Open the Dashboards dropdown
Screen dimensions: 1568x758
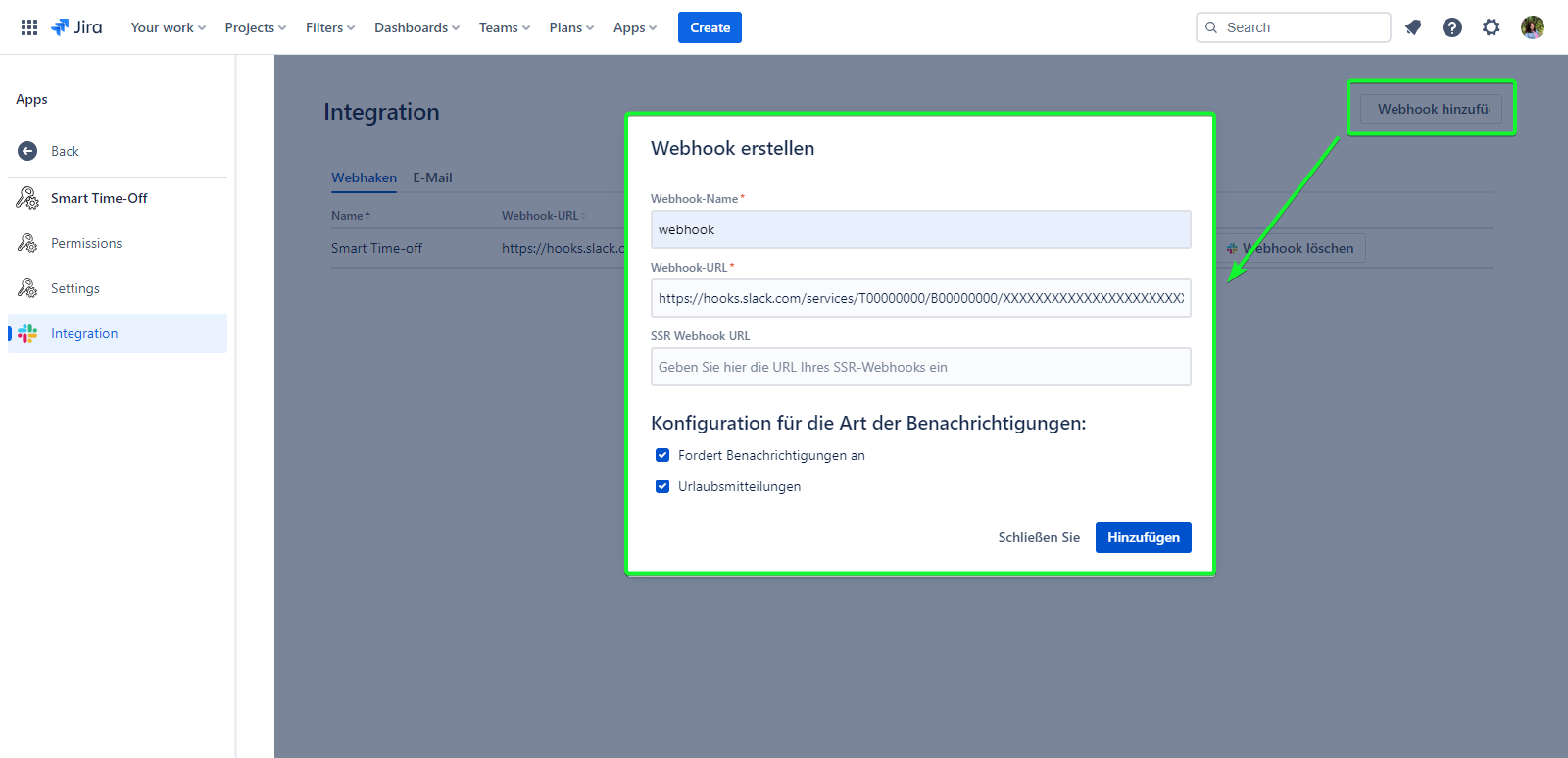coord(416,27)
